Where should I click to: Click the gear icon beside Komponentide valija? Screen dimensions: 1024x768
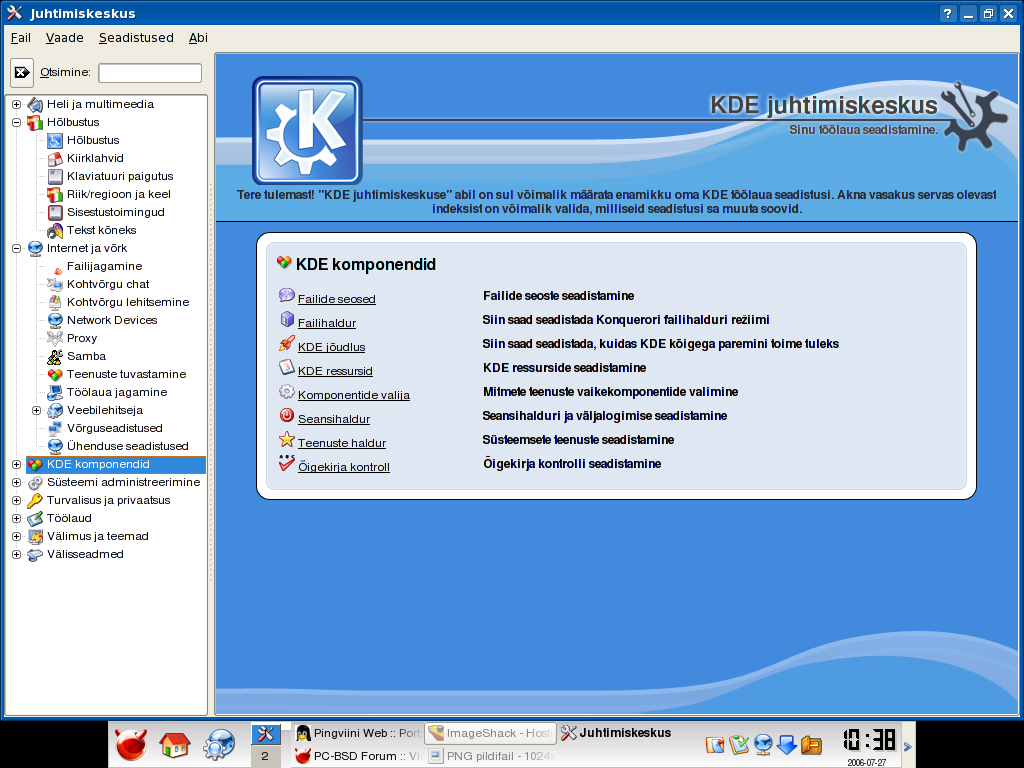pos(287,392)
